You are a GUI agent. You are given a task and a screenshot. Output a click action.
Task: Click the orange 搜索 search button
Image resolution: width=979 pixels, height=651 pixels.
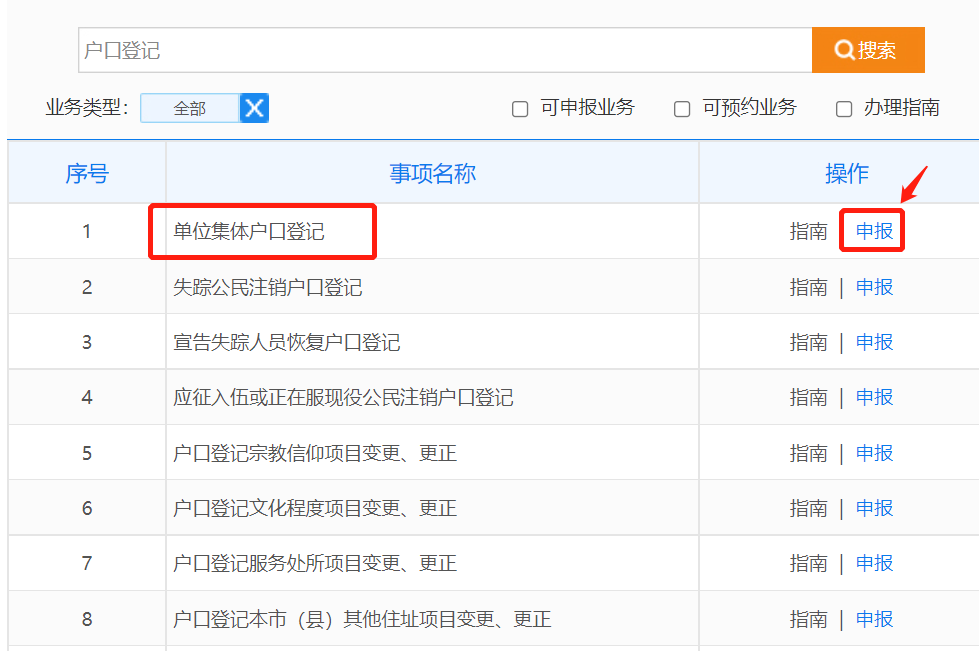(867, 50)
